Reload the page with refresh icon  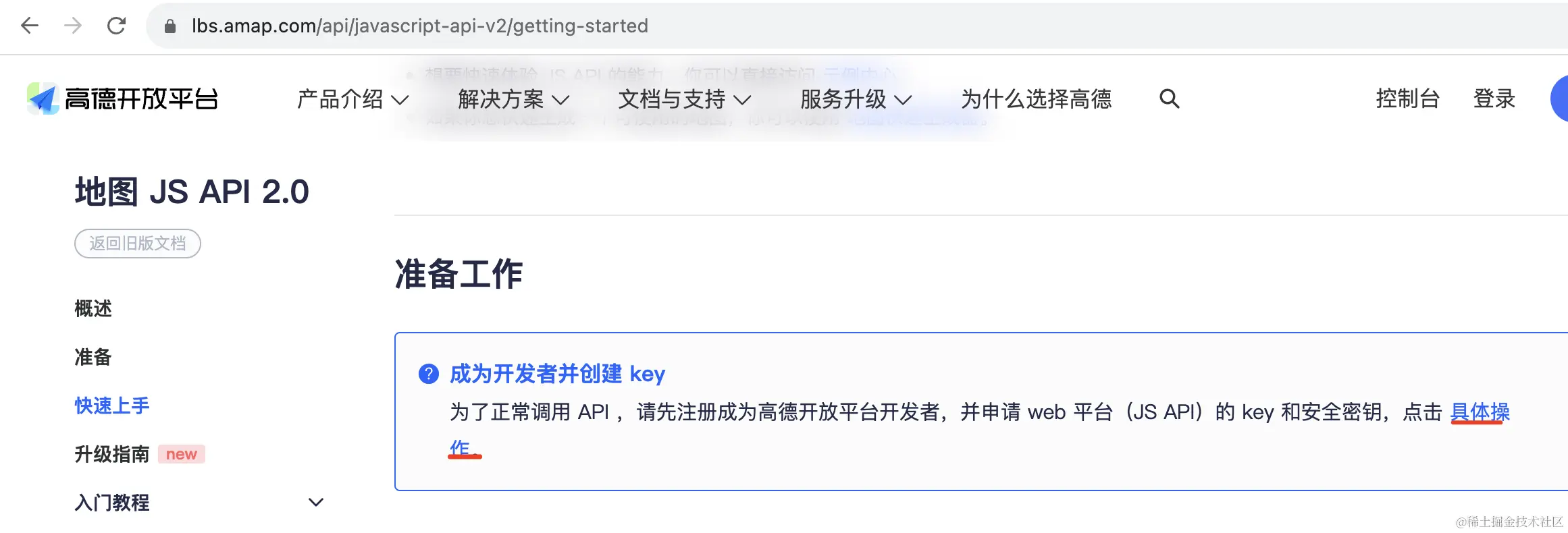[x=117, y=26]
